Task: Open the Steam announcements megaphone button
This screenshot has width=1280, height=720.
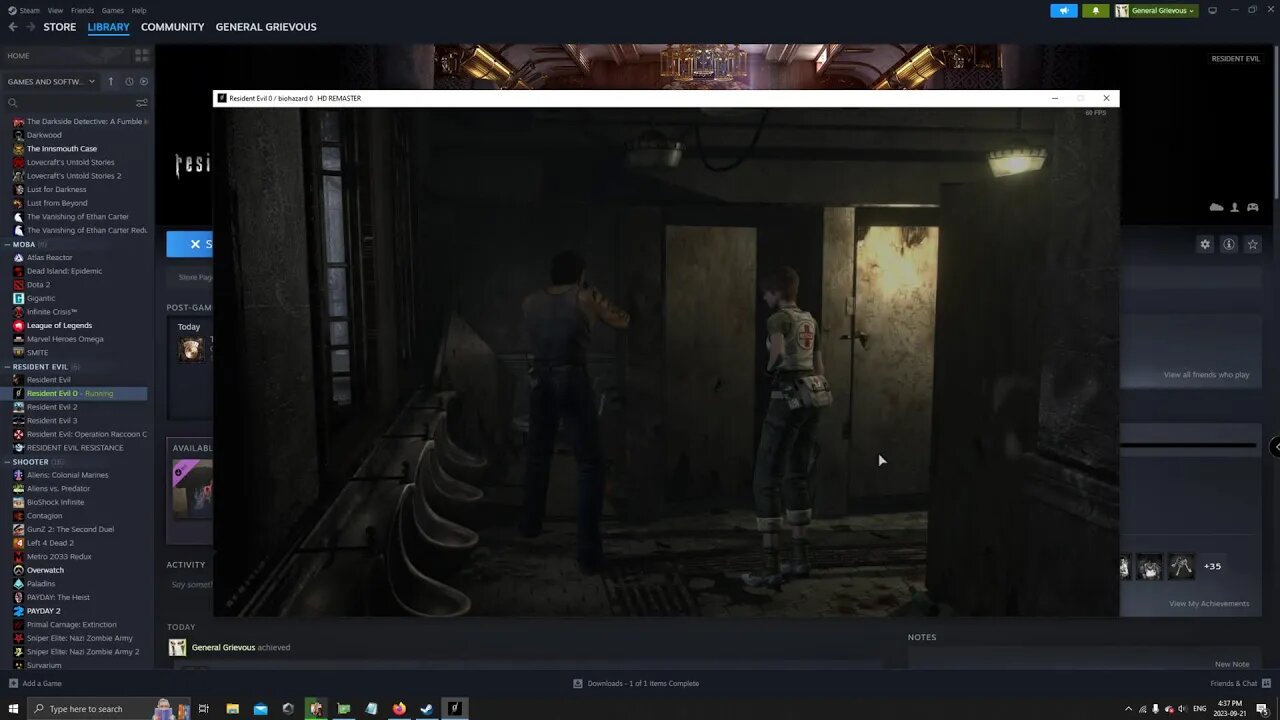Action: click(x=1064, y=10)
